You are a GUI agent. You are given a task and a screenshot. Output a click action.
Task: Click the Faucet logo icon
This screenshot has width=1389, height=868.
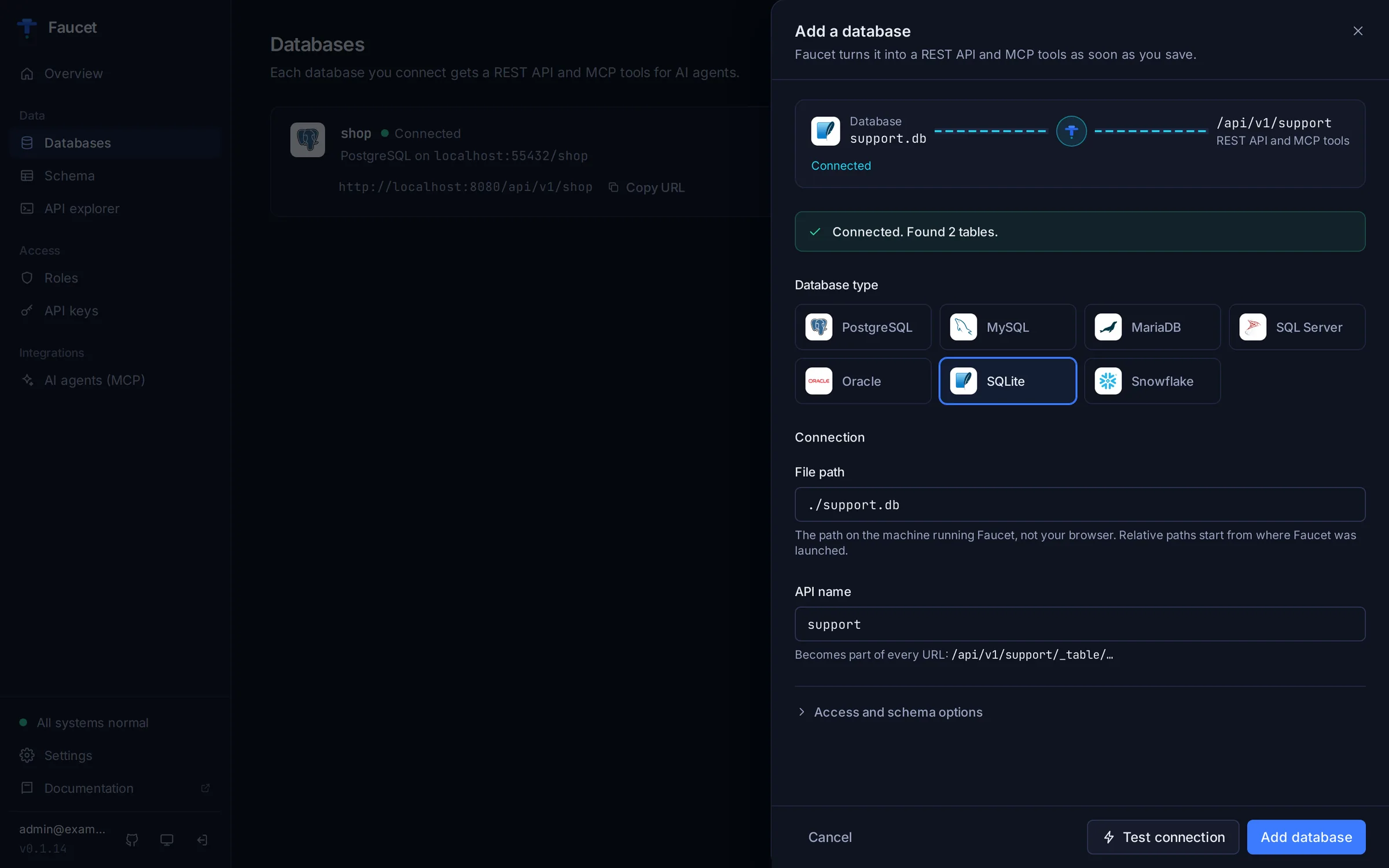[27, 27]
